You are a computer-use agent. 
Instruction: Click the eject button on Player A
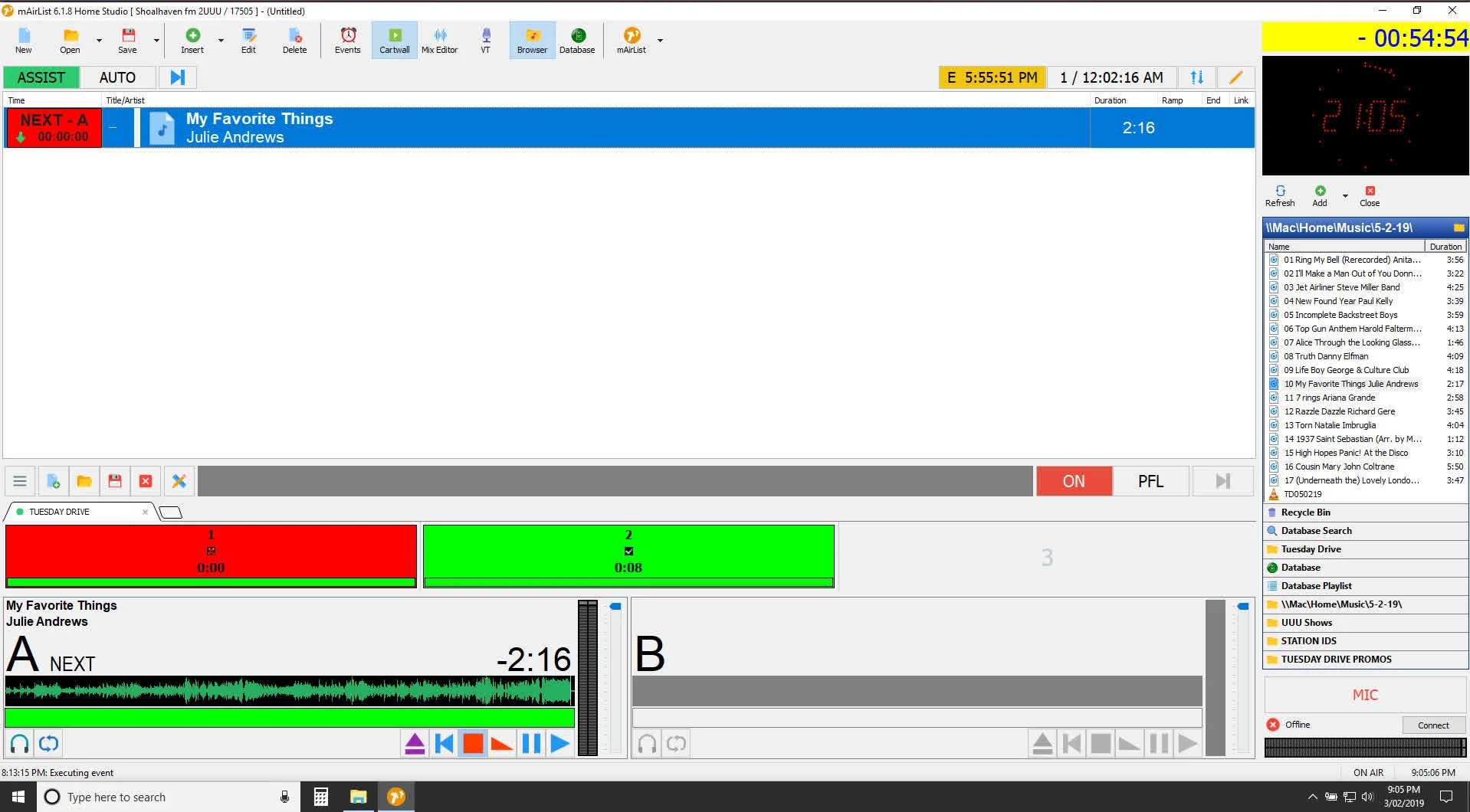[415, 743]
